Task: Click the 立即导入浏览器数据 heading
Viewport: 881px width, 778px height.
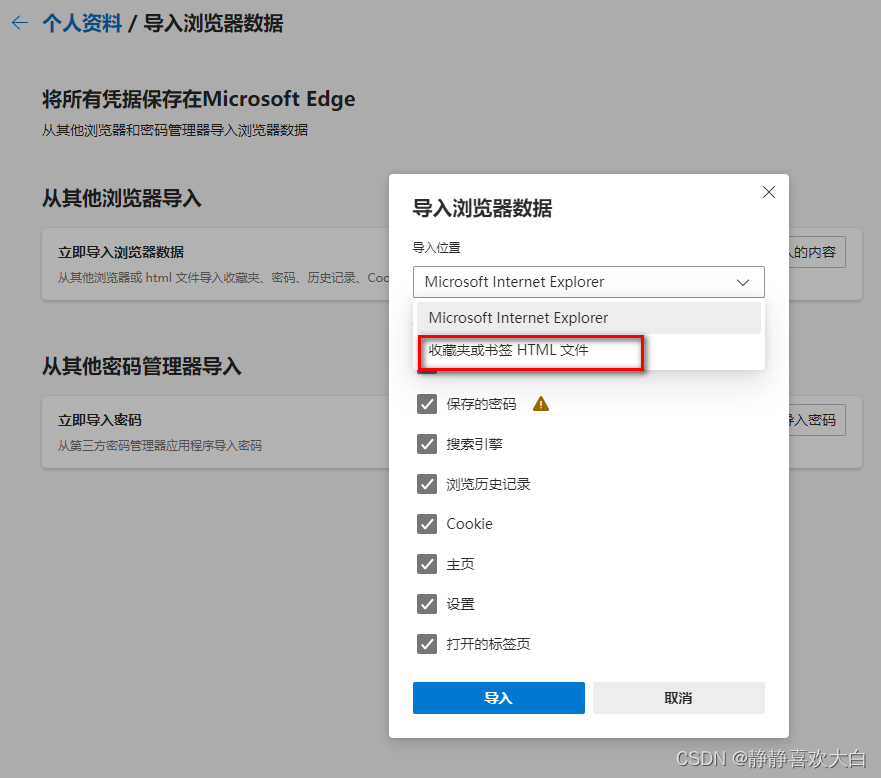Action: (x=121, y=252)
